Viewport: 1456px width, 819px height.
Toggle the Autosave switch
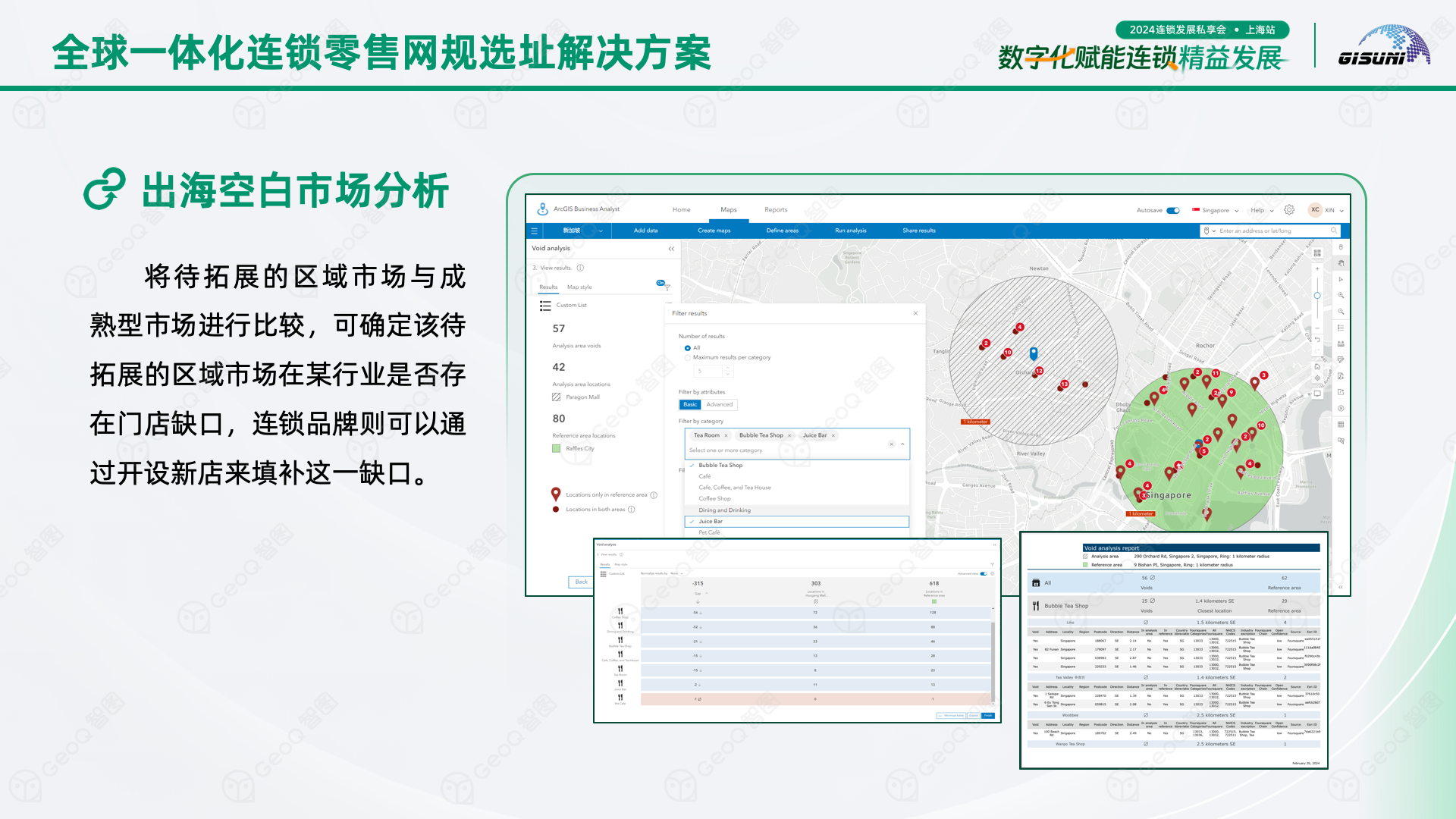[1173, 211]
